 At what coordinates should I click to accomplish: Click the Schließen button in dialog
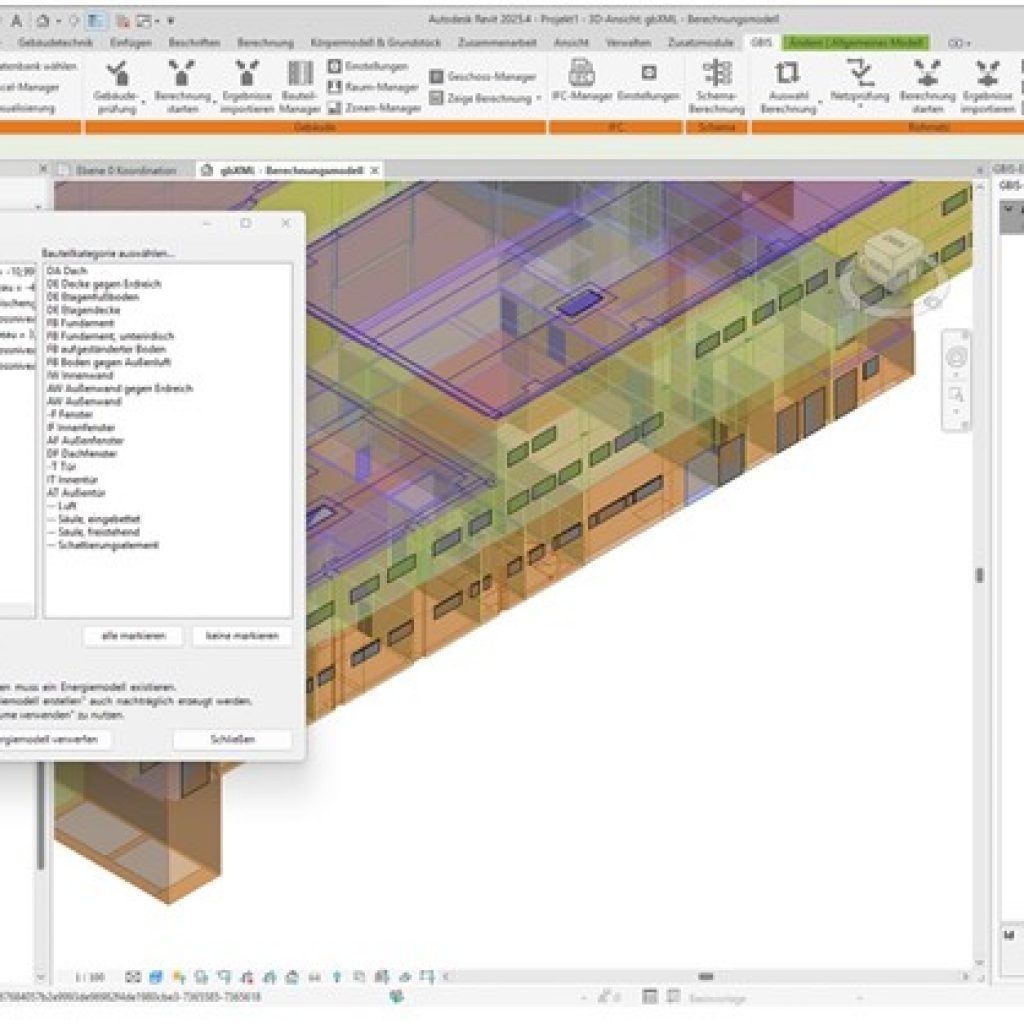click(x=232, y=740)
